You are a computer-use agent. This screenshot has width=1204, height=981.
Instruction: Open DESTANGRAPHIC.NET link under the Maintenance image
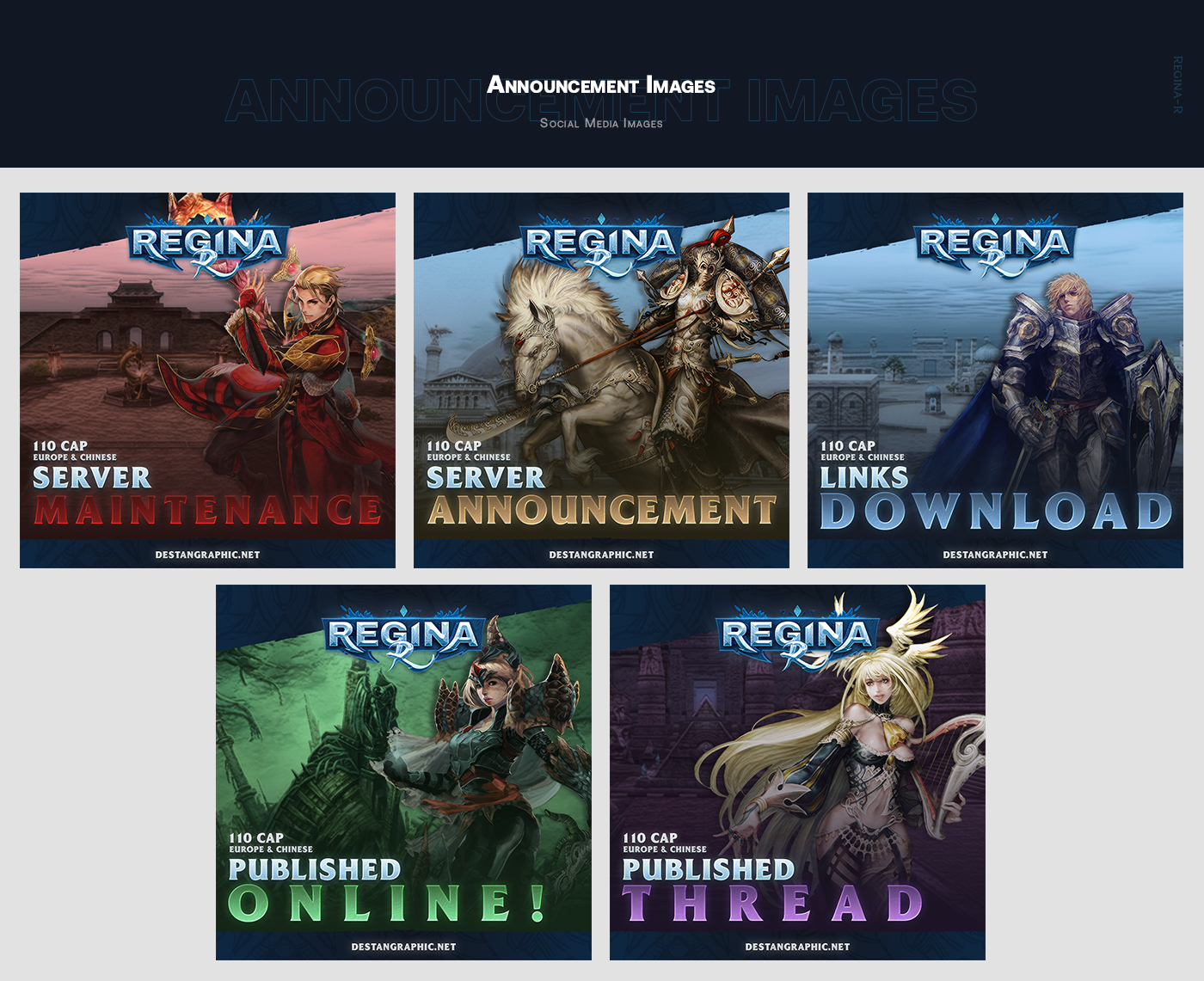coord(207,555)
